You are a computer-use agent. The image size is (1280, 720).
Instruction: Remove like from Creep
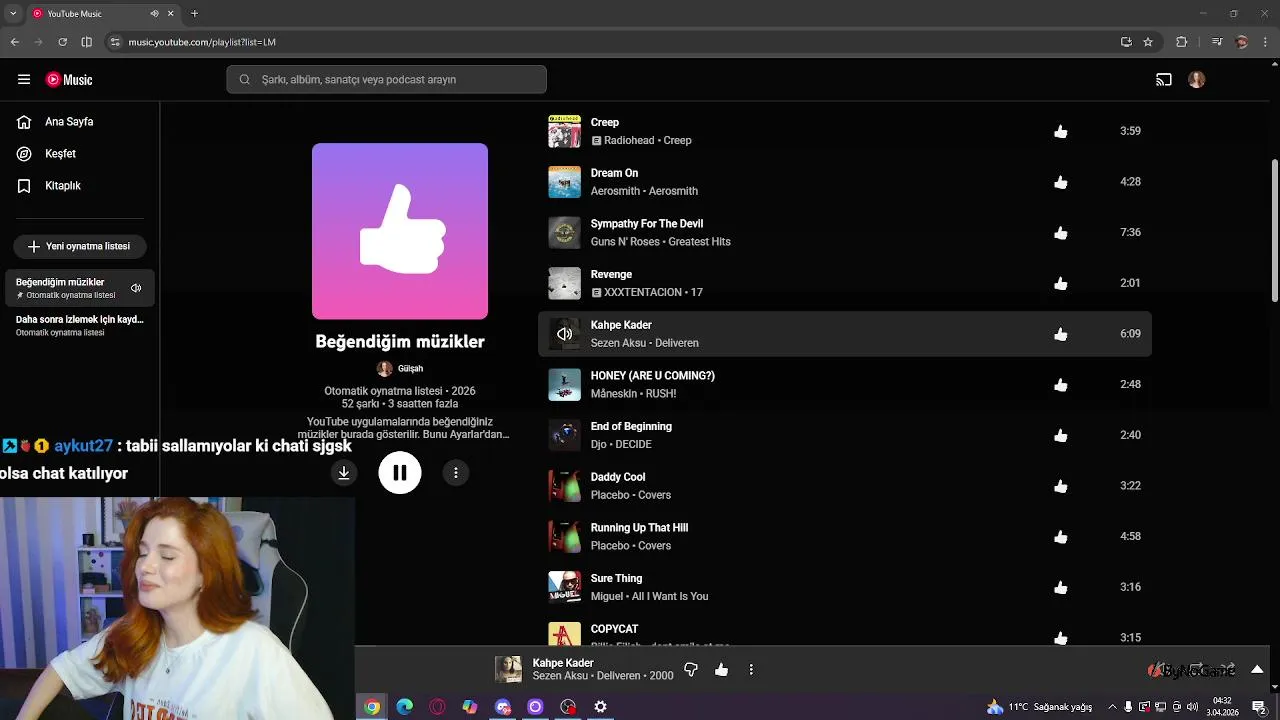tap(1061, 131)
